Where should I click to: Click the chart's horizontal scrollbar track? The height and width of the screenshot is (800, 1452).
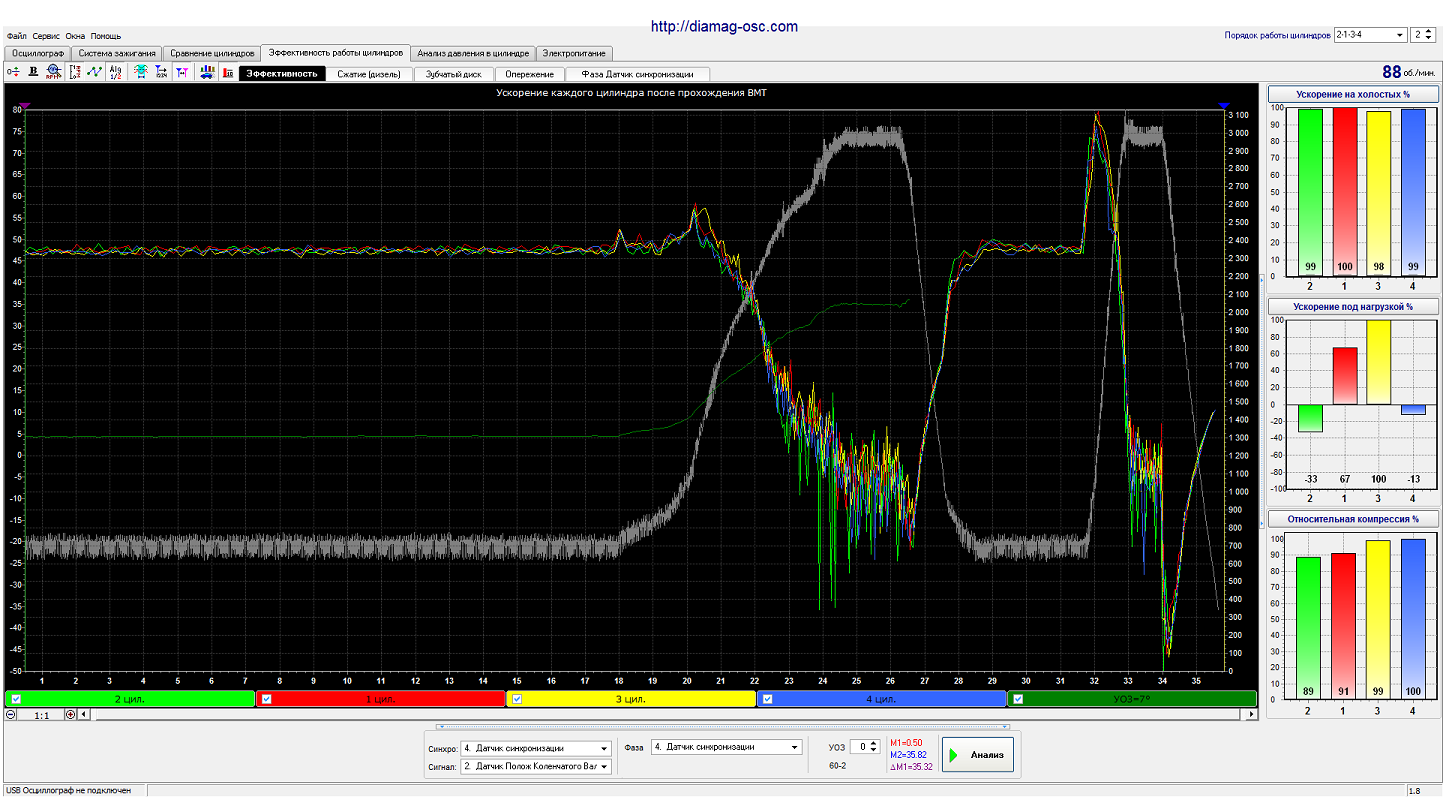click(667, 715)
